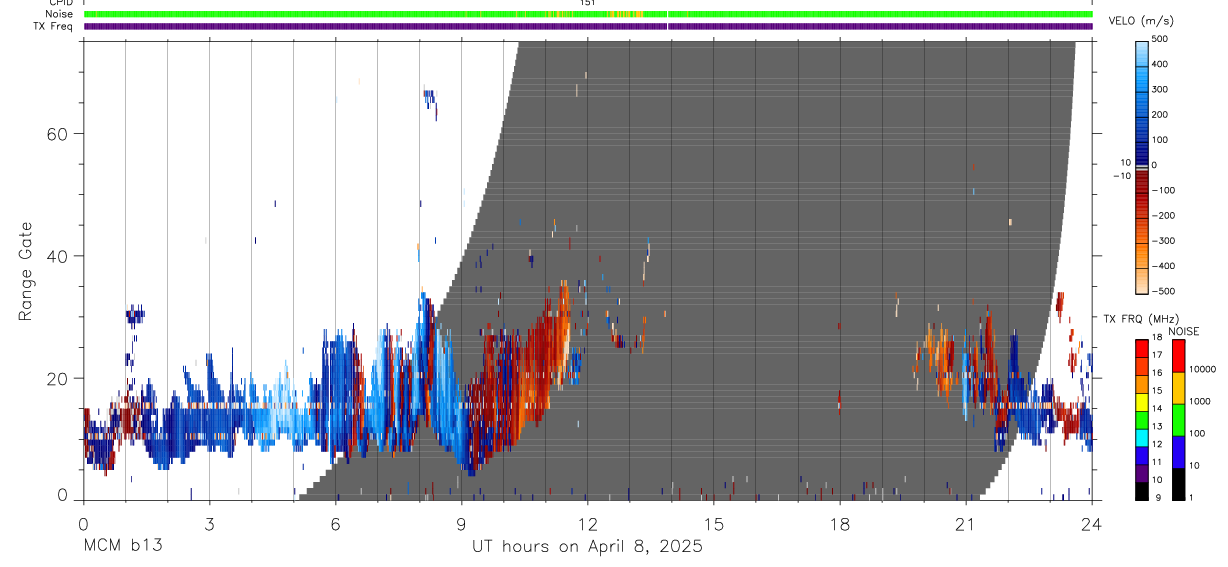Click the green Noise status strip

click(588, 14)
